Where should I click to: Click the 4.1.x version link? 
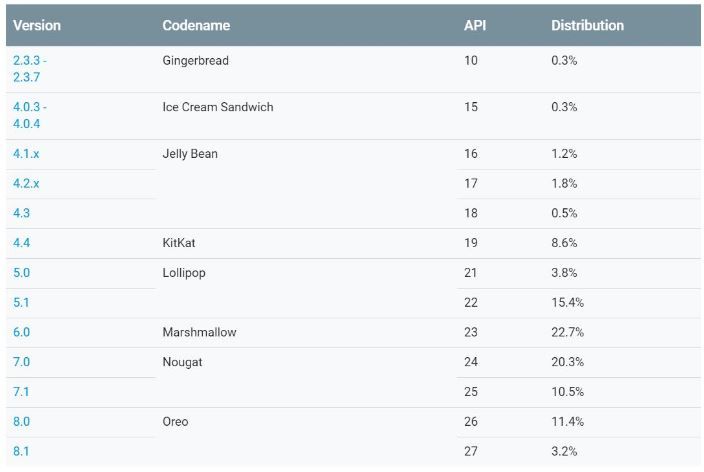tap(26, 154)
